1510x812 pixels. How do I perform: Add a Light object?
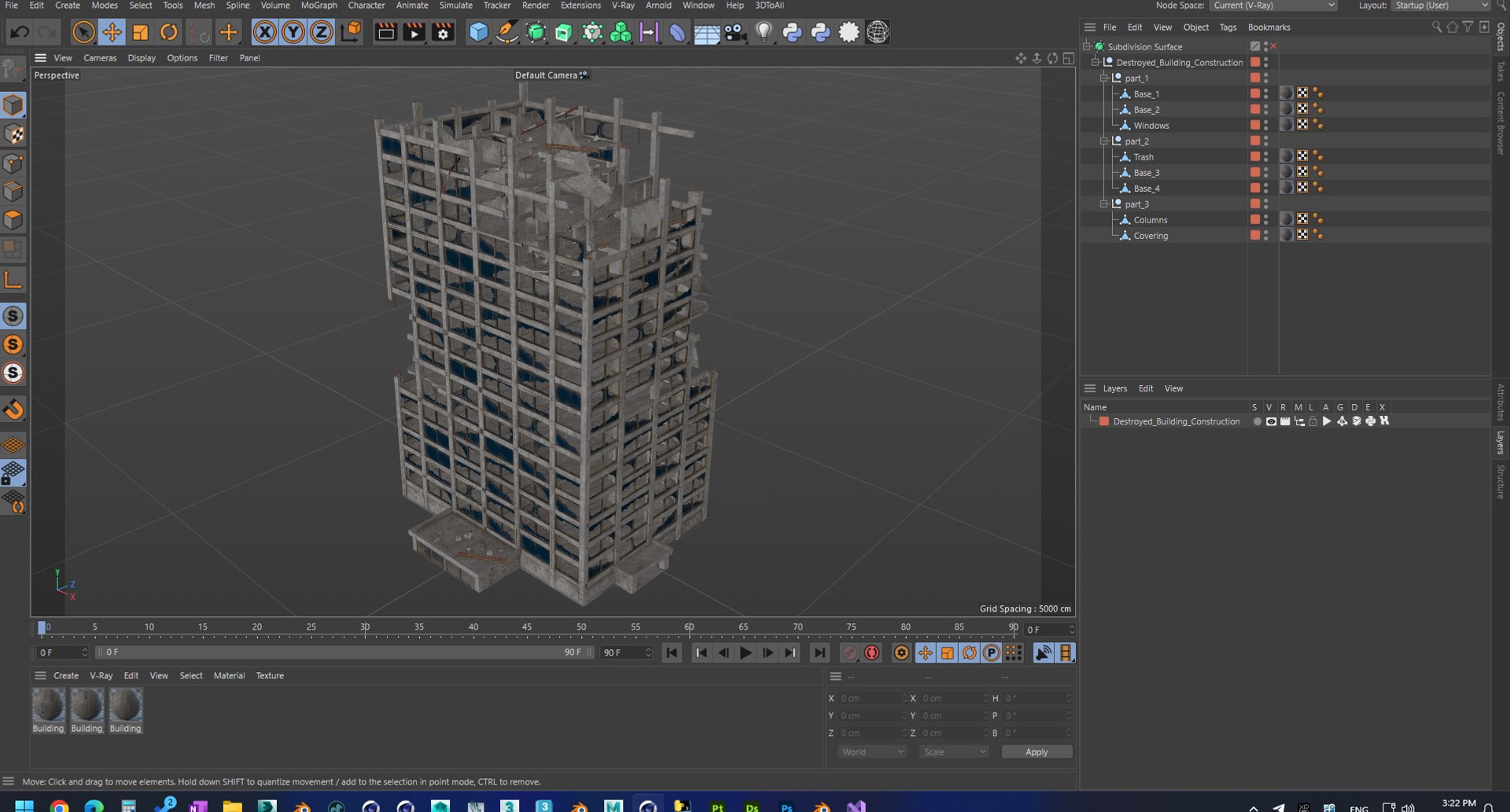764,32
